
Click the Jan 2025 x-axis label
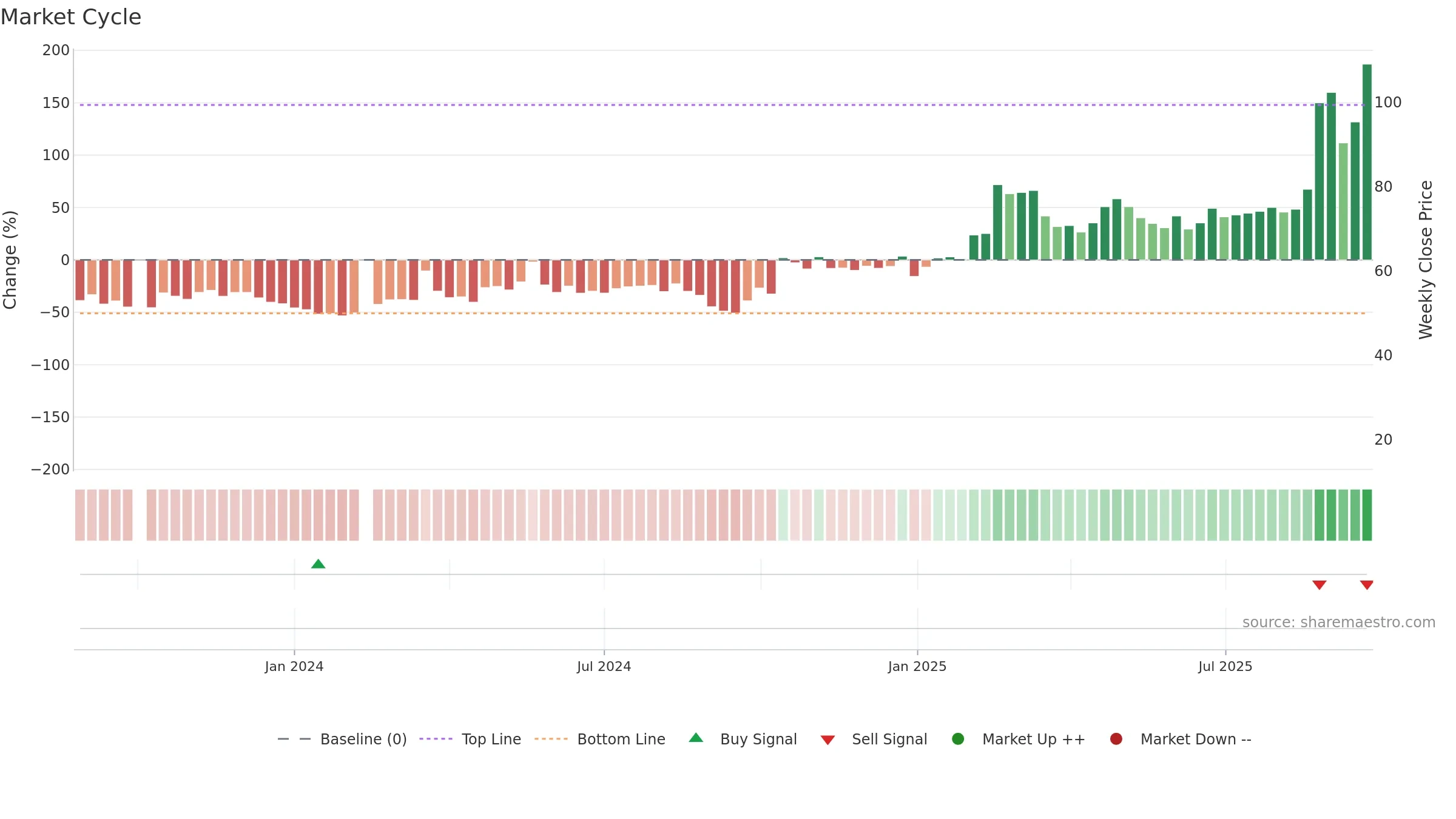[x=917, y=667]
